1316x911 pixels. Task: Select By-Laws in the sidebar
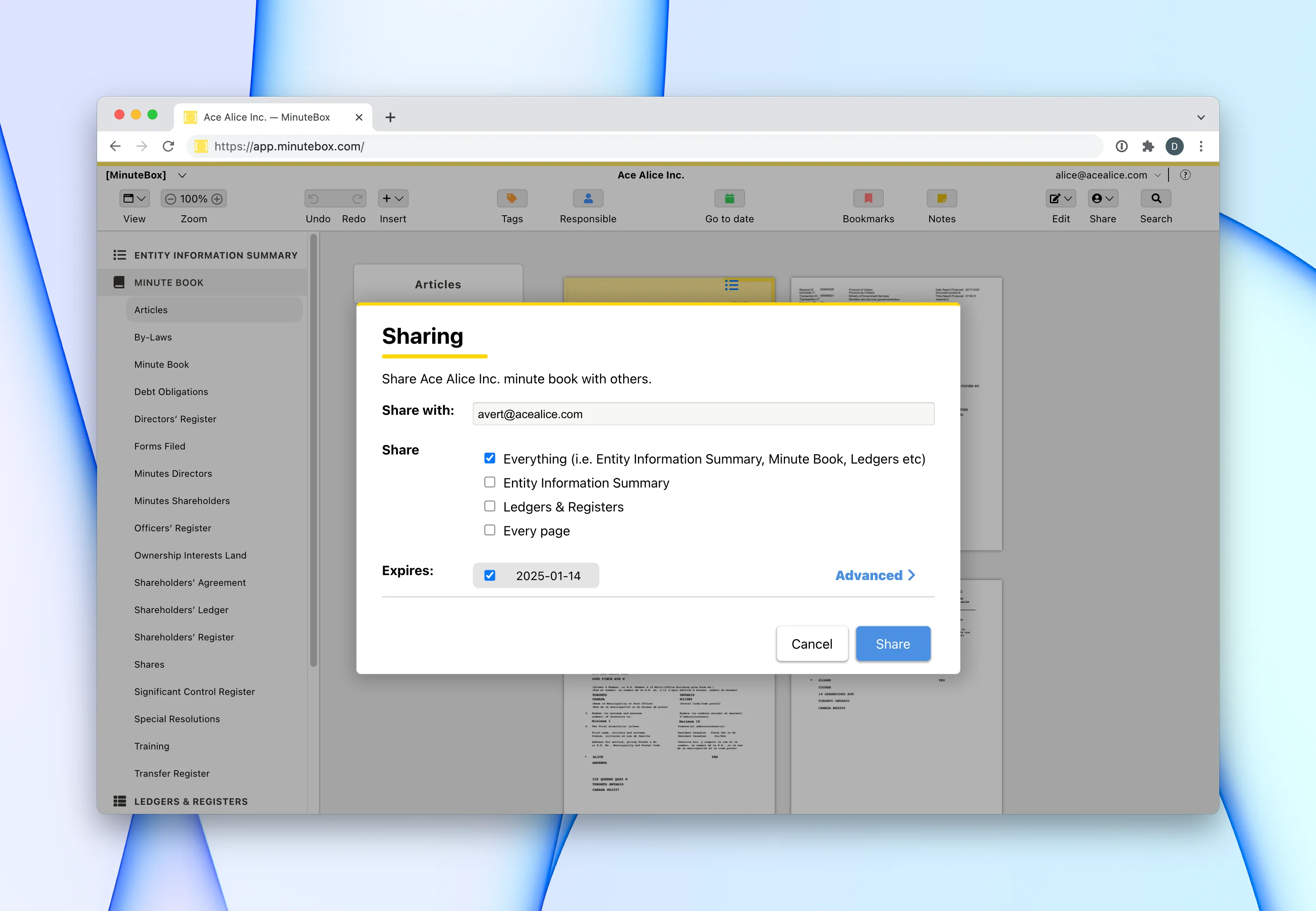click(153, 338)
